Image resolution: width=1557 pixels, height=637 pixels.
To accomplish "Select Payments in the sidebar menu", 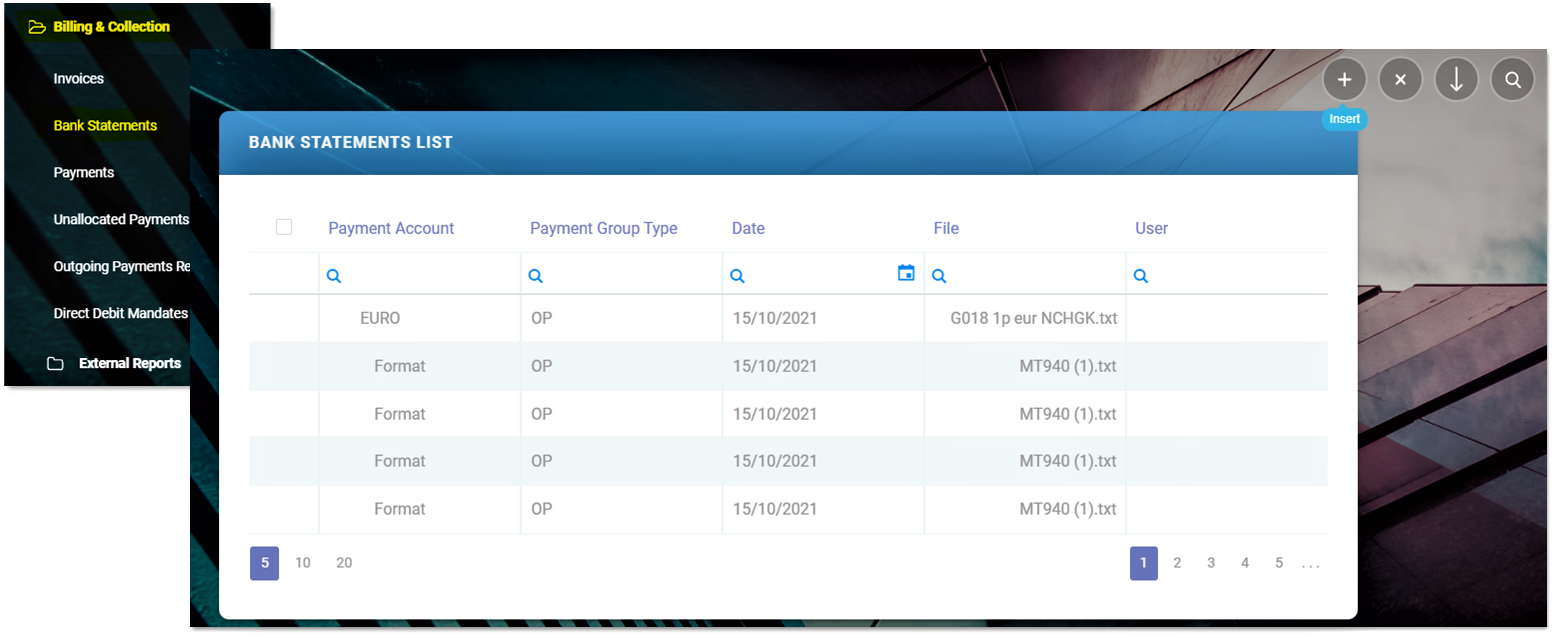I will pos(84,172).
